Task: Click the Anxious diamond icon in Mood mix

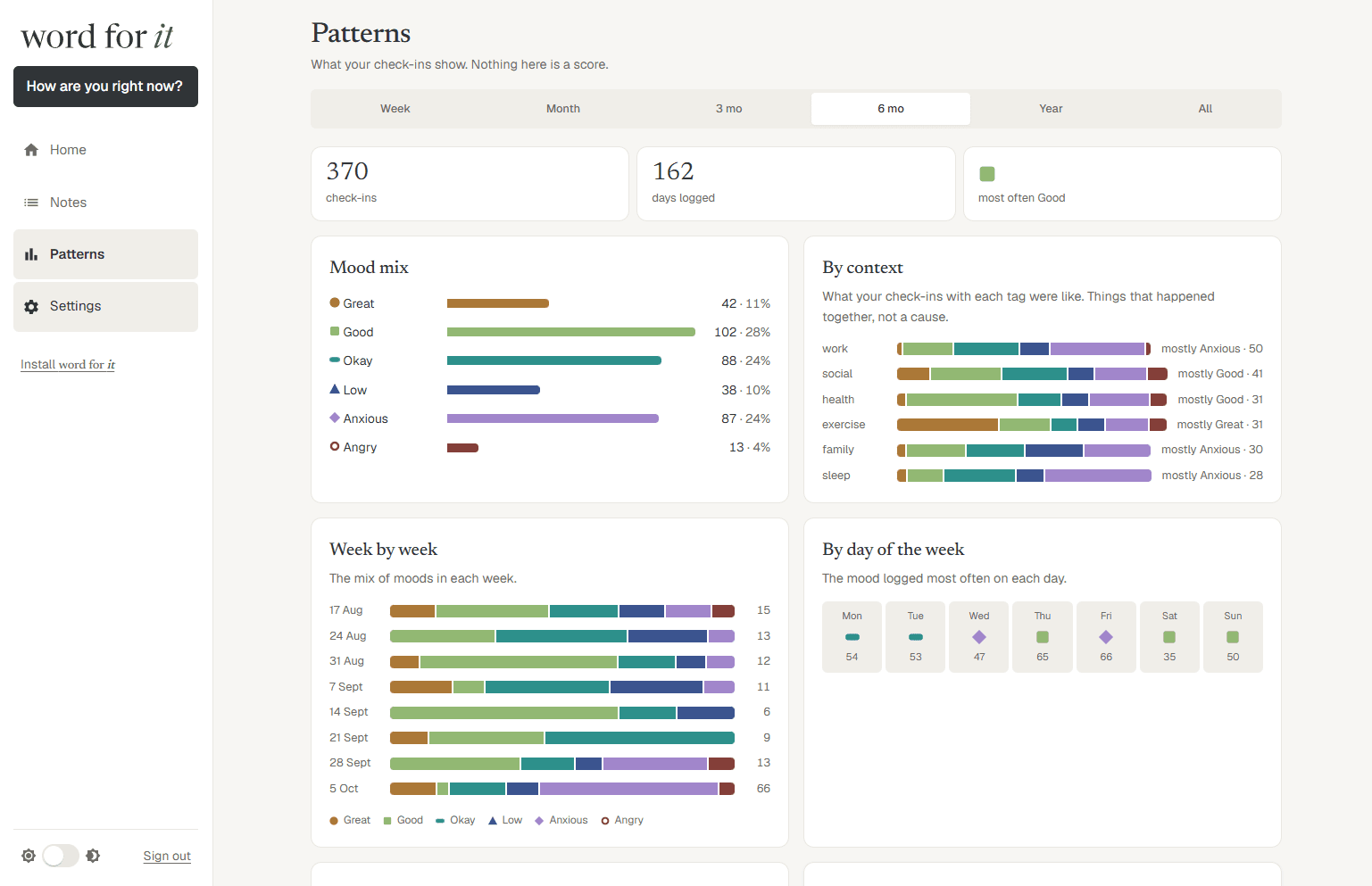Action: [x=335, y=418]
